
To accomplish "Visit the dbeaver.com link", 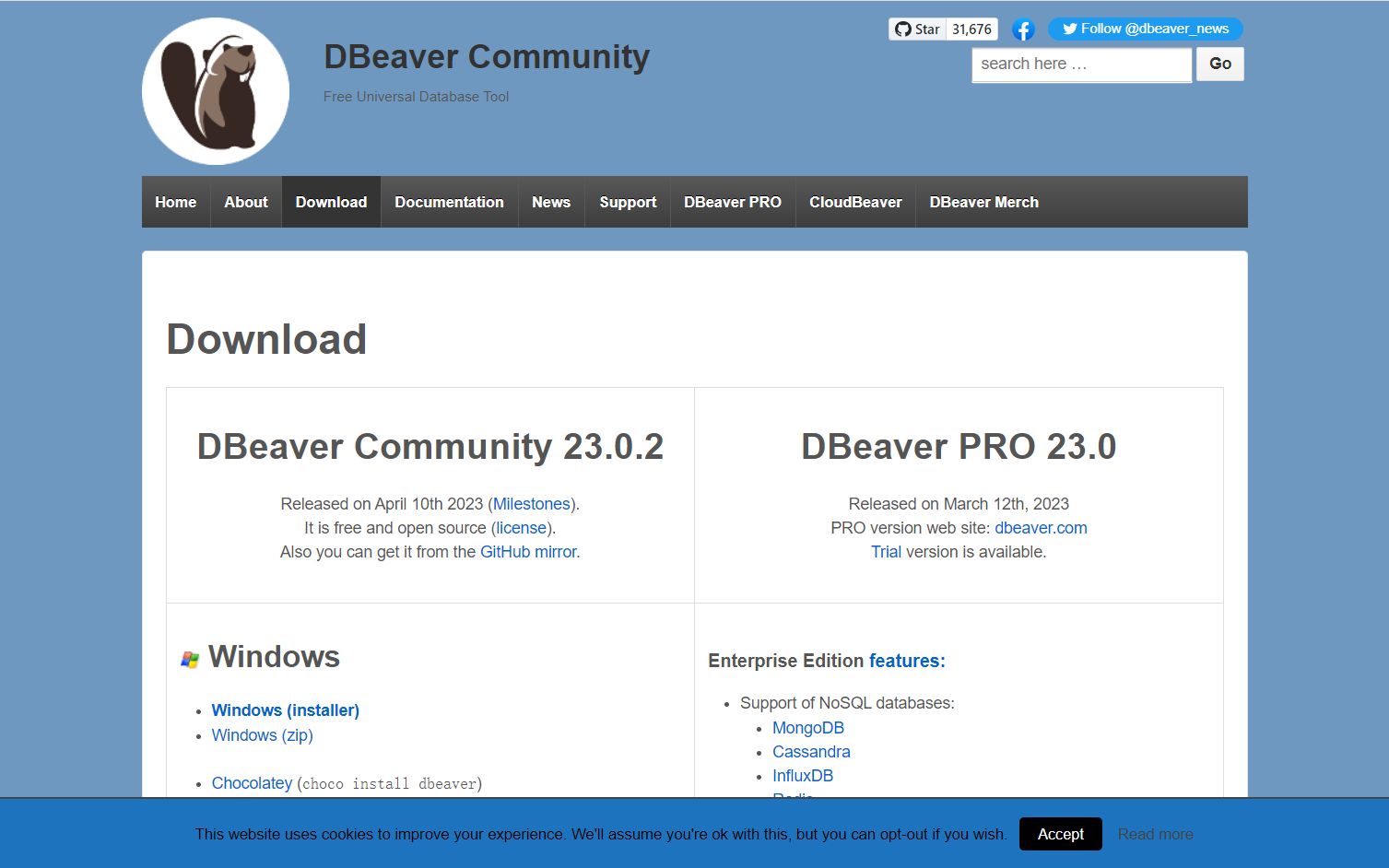I will click(x=1041, y=528).
